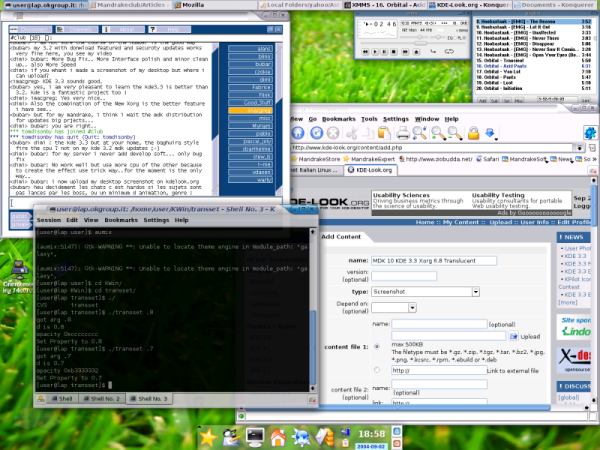
Task: Click the Upload icon next to content file field
Action: click(x=513, y=336)
